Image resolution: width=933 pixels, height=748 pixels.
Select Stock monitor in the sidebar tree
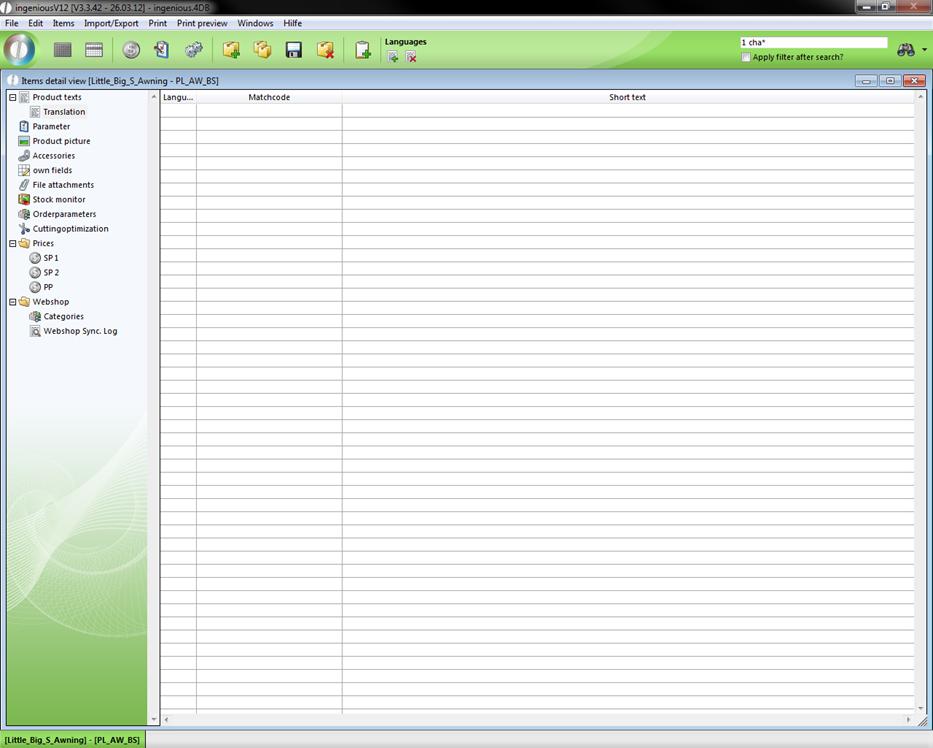click(x=58, y=199)
